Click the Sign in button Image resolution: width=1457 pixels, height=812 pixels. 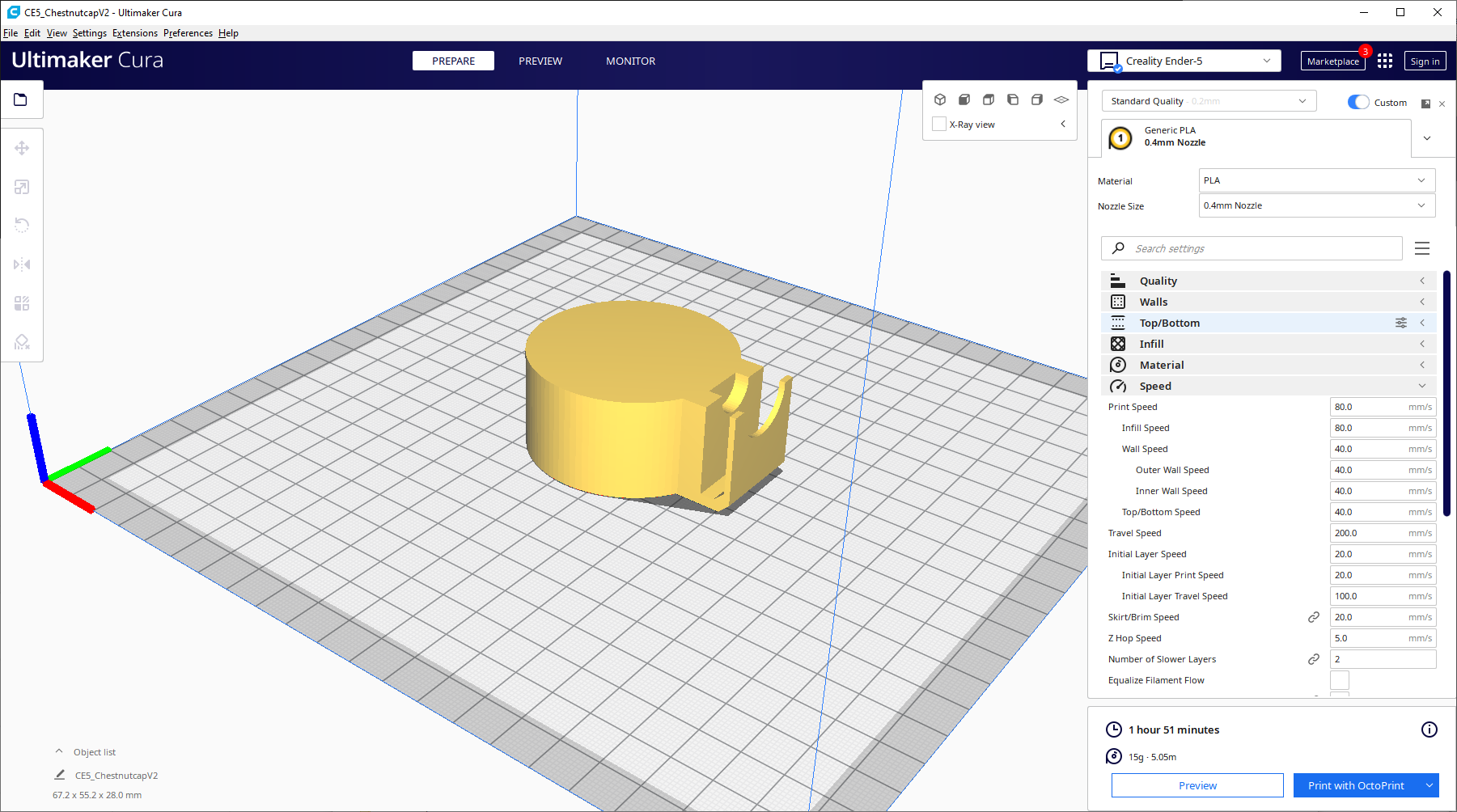coord(1425,61)
